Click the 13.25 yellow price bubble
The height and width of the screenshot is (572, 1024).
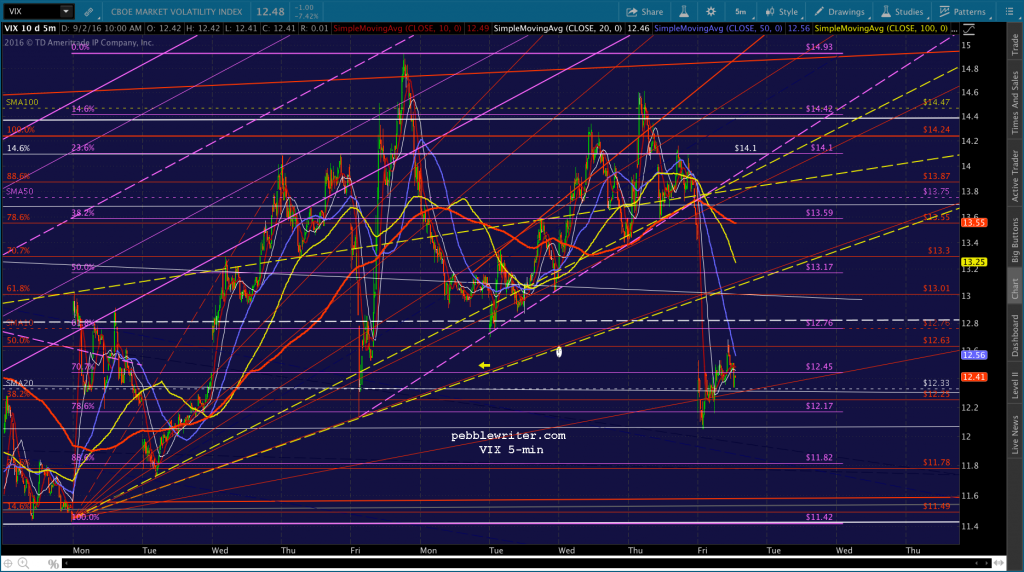[x=974, y=262]
